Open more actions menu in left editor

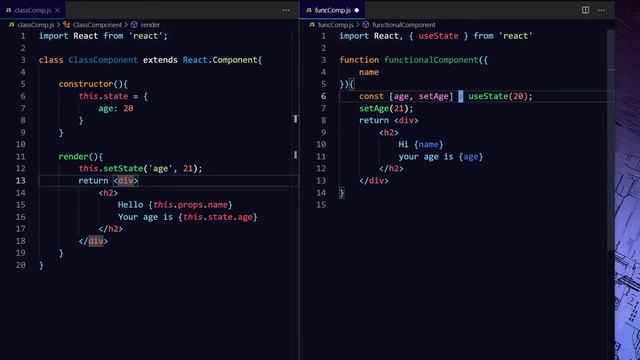point(286,10)
